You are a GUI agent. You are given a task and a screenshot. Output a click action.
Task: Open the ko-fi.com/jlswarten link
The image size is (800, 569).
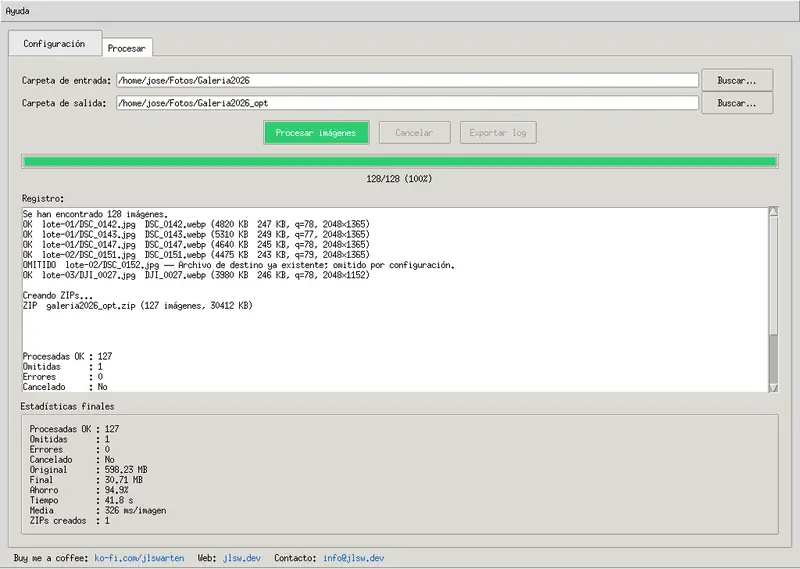(139, 558)
